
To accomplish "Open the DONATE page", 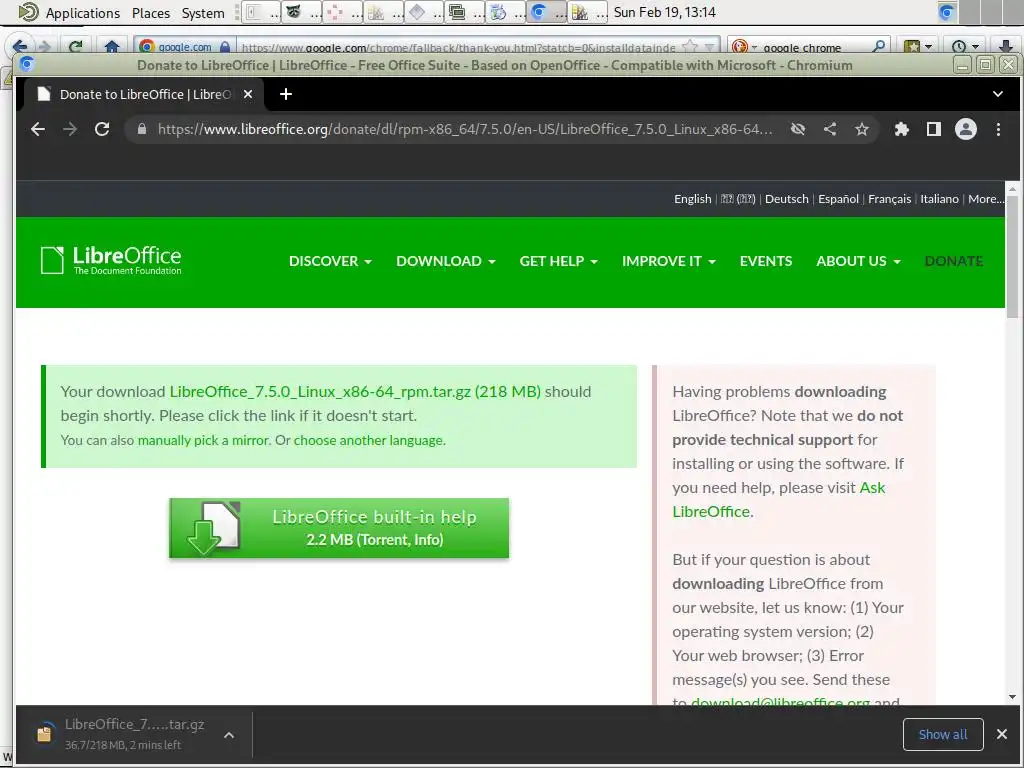I will 953,261.
